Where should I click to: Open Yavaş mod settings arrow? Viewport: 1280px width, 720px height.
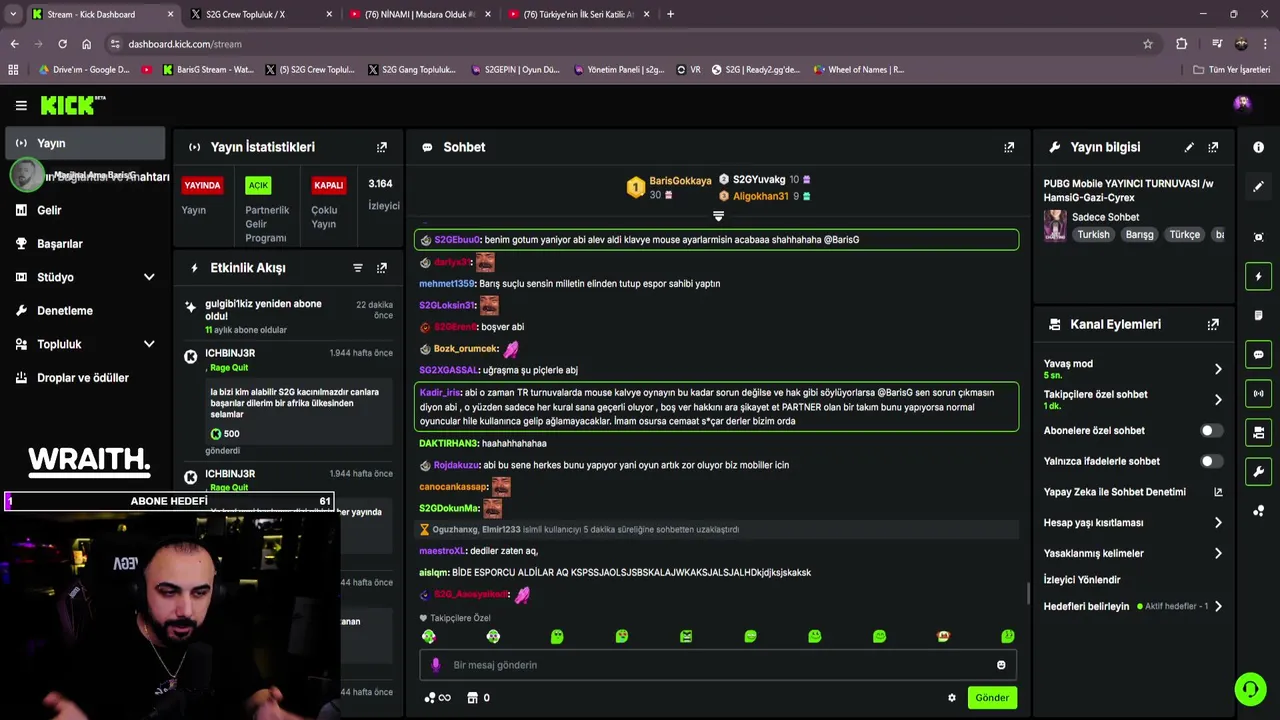click(1217, 369)
